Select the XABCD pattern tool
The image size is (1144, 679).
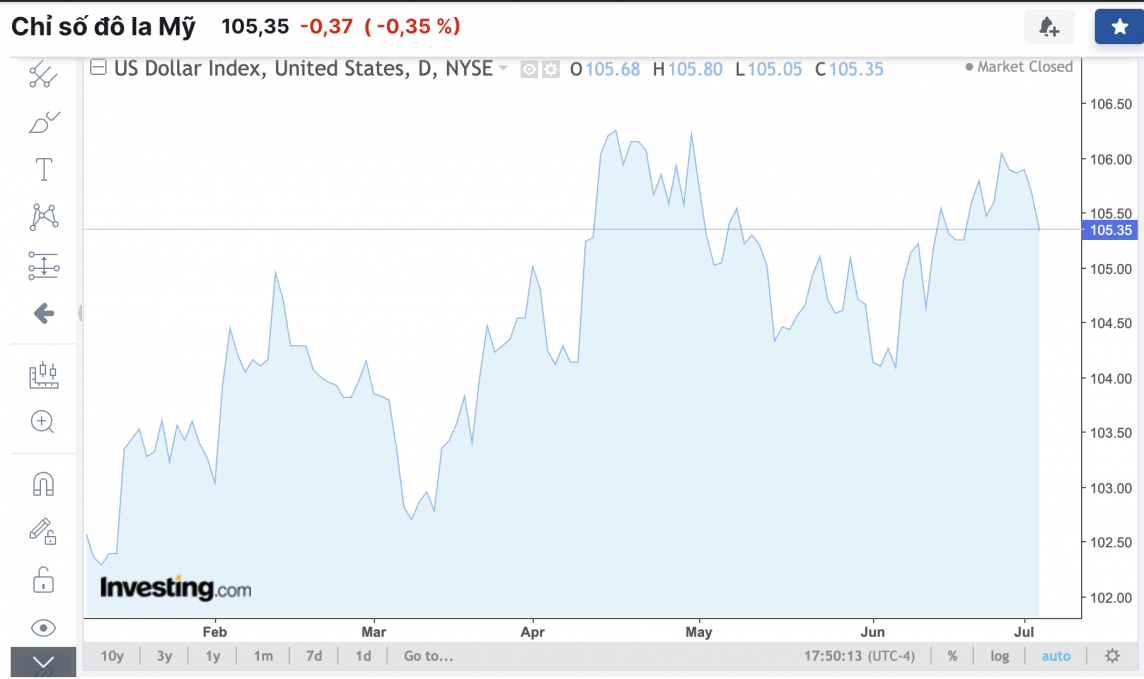[43, 216]
